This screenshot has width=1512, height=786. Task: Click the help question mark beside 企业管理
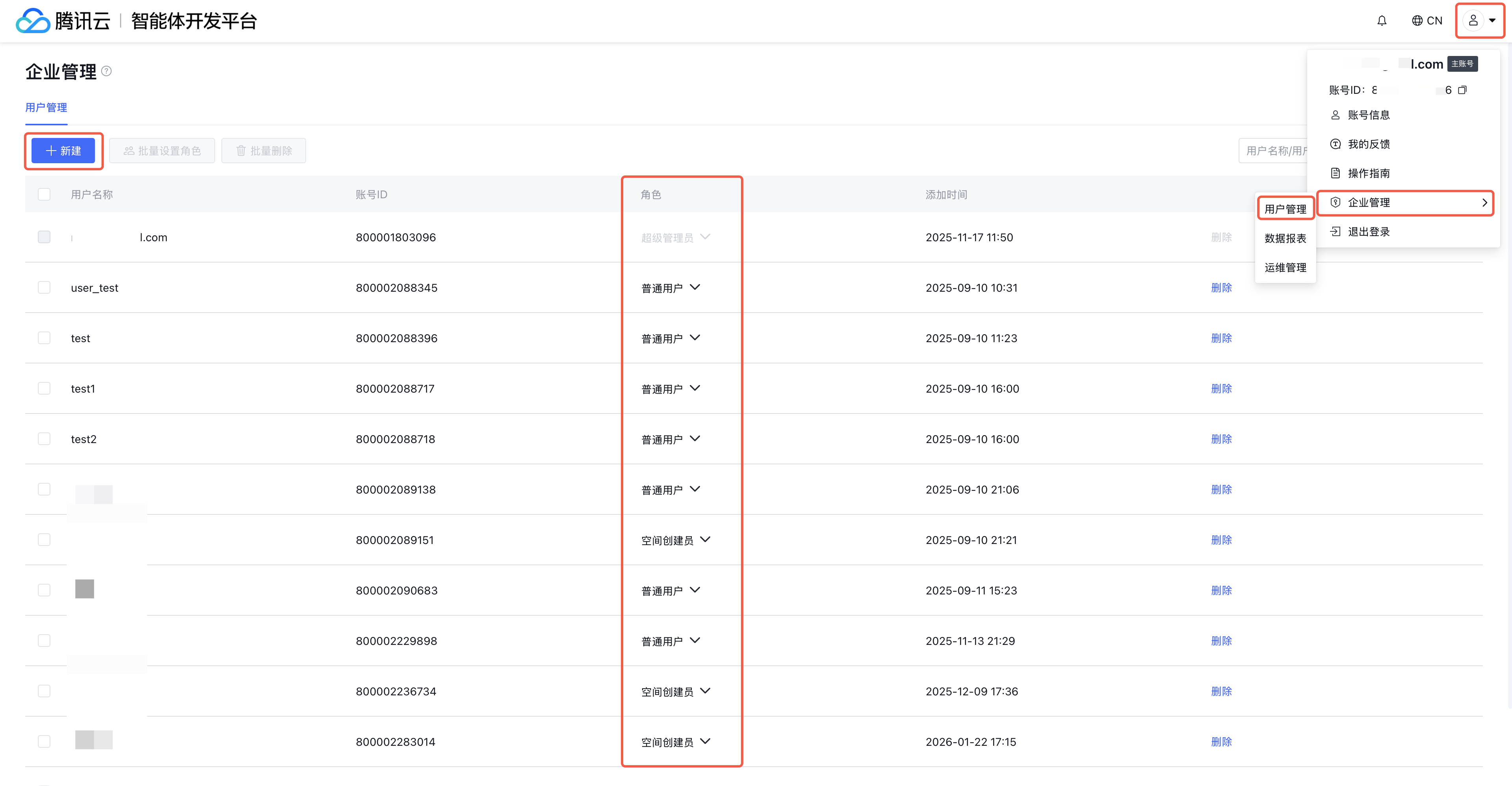[106, 71]
